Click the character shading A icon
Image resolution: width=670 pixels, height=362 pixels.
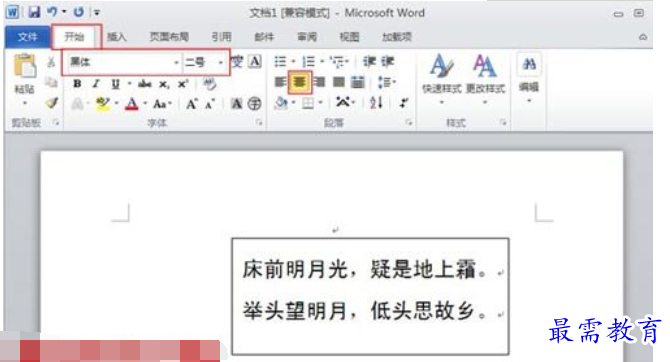tap(236, 104)
